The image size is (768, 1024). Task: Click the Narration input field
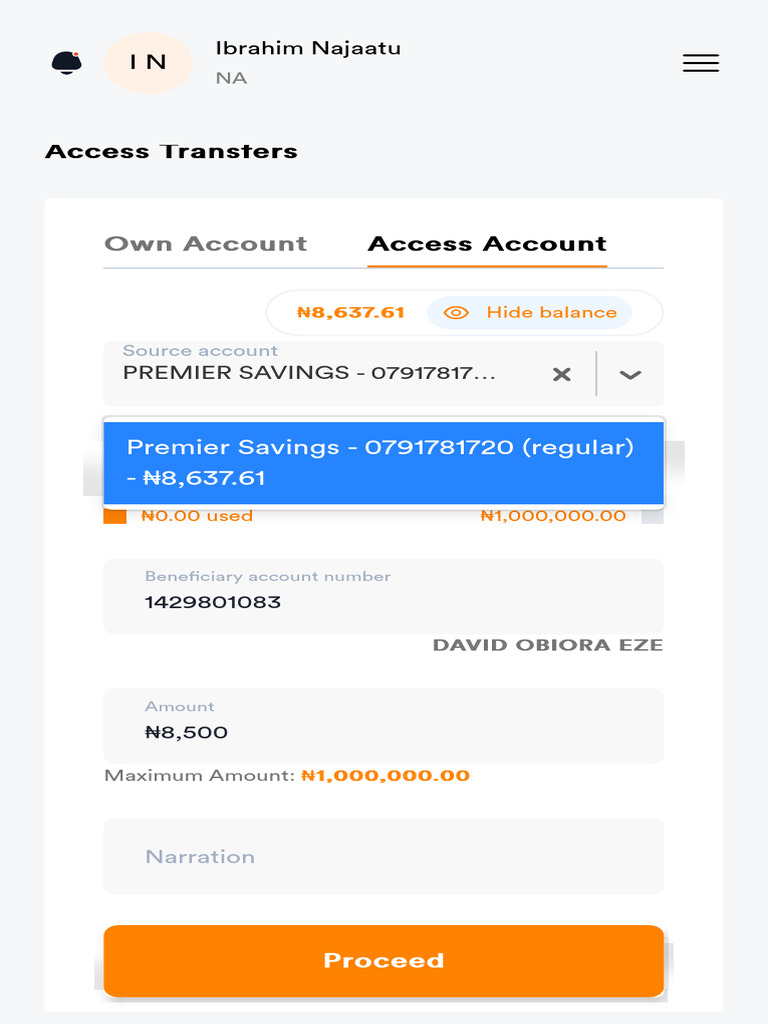click(x=384, y=856)
